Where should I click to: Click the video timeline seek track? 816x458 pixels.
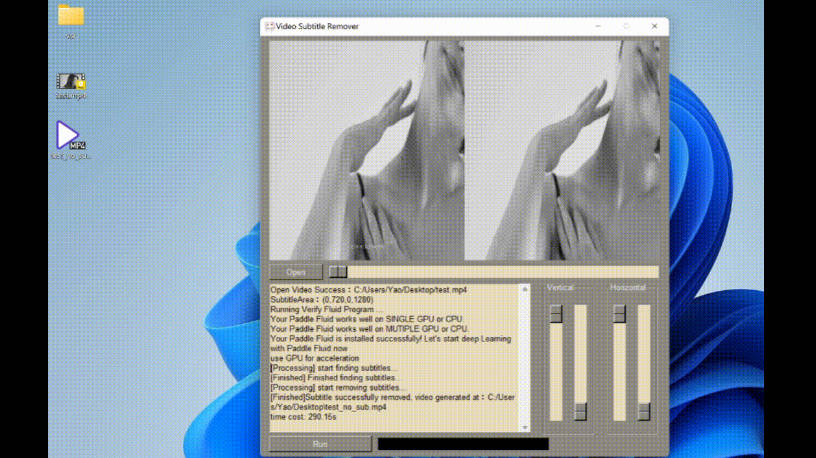(x=493, y=272)
